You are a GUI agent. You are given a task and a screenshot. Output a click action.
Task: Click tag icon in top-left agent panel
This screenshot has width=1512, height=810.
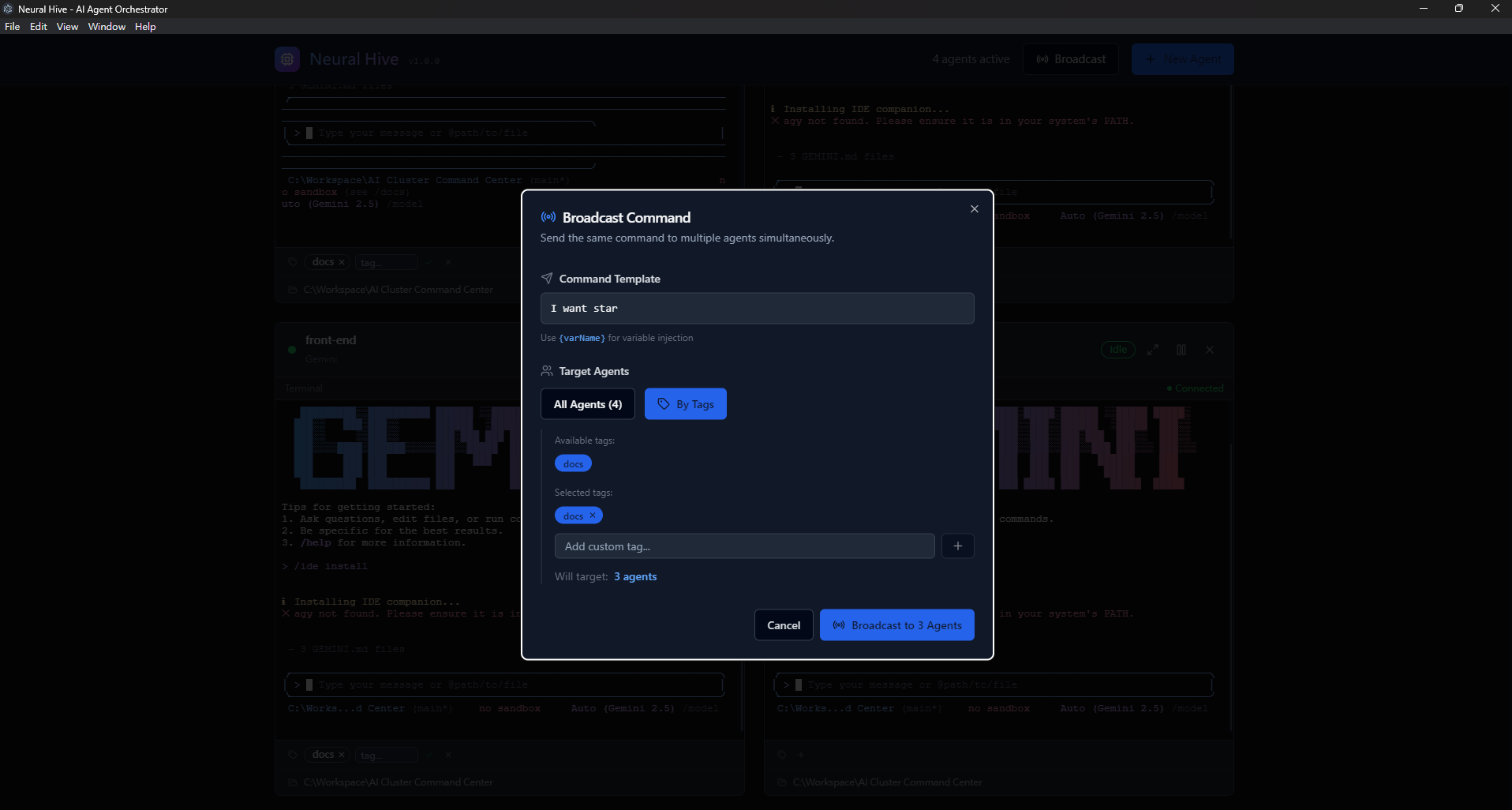pyautogui.click(x=292, y=262)
